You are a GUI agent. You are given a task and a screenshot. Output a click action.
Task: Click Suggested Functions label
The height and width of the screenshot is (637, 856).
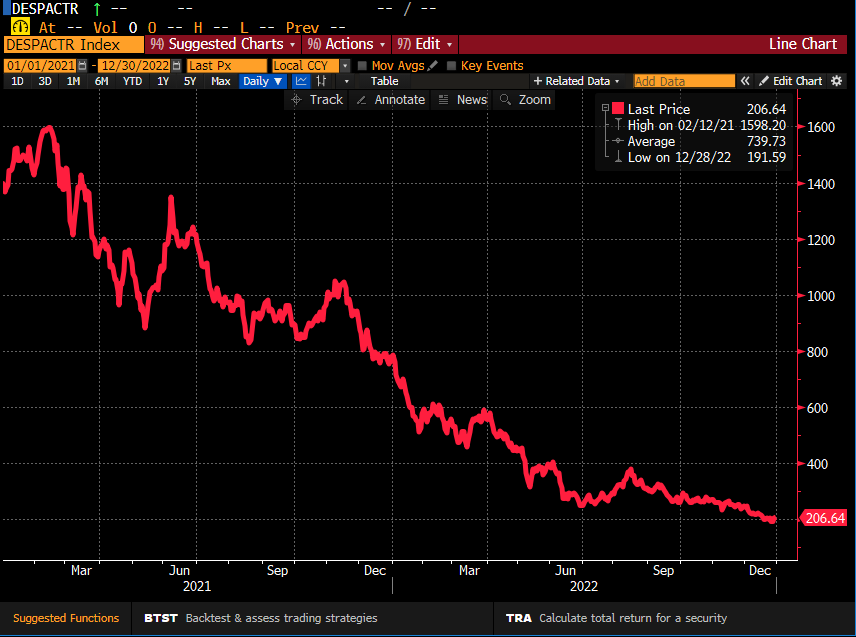point(66,618)
